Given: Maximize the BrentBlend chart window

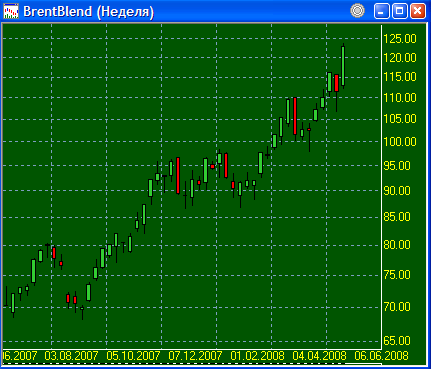Looking at the screenshot, I should (400, 11).
